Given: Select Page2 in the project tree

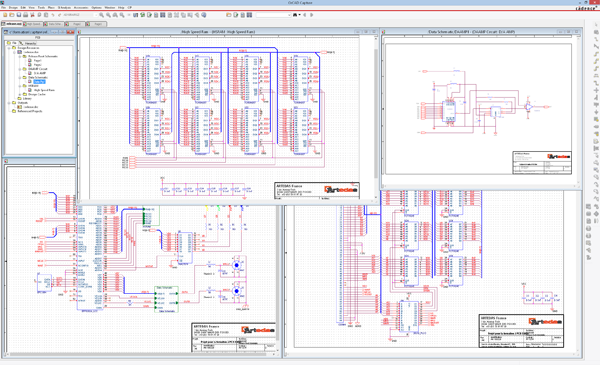Looking at the screenshot, I should click(x=38, y=65).
